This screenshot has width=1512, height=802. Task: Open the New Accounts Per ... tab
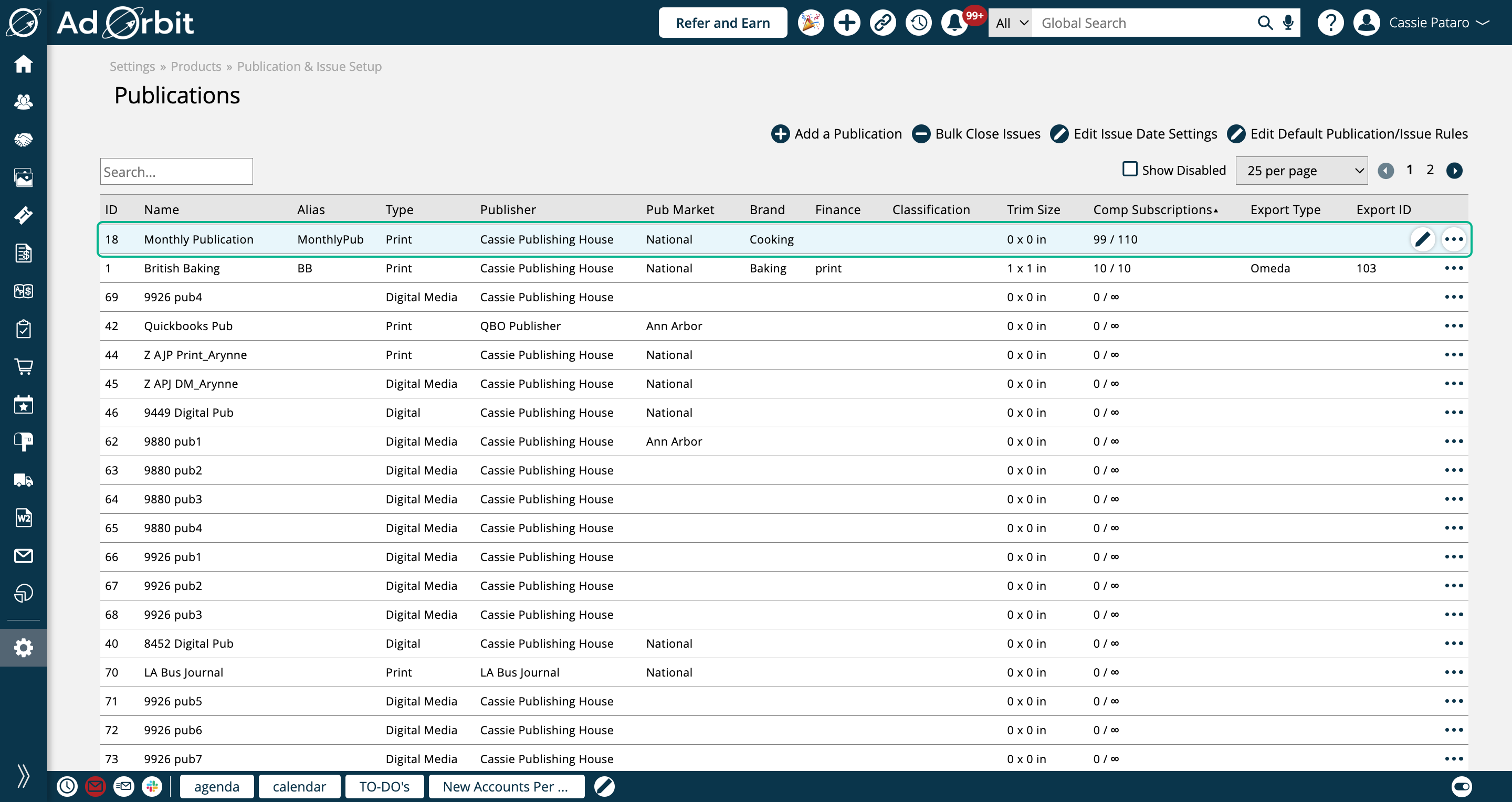click(506, 787)
